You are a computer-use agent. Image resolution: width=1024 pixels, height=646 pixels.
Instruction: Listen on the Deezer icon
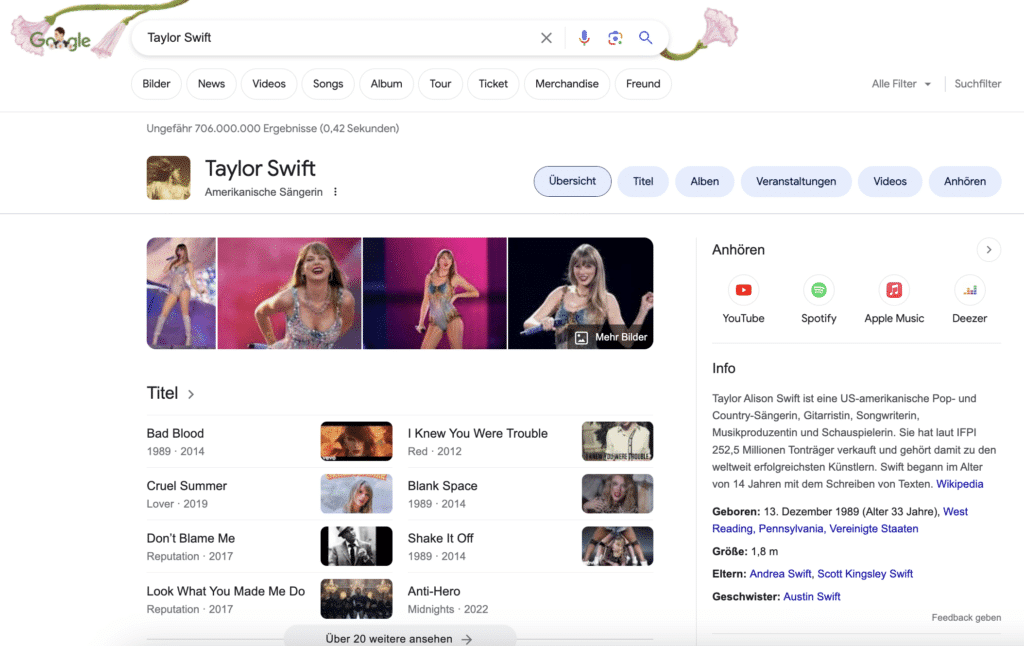[x=970, y=290]
